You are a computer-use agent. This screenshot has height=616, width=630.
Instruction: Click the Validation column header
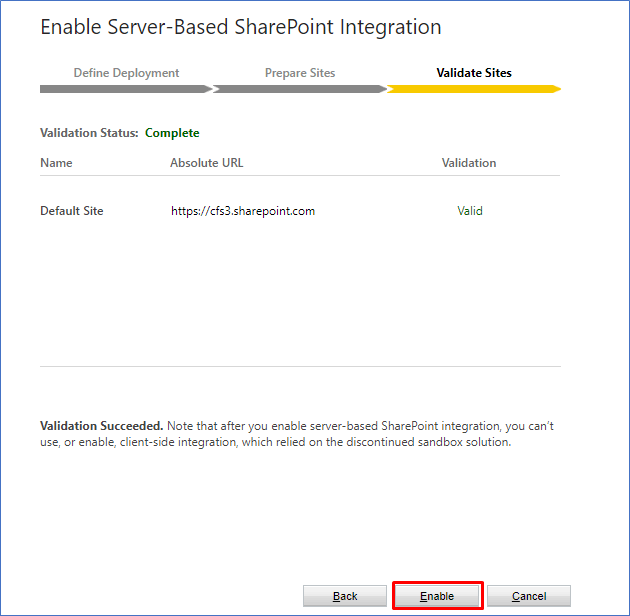469,163
